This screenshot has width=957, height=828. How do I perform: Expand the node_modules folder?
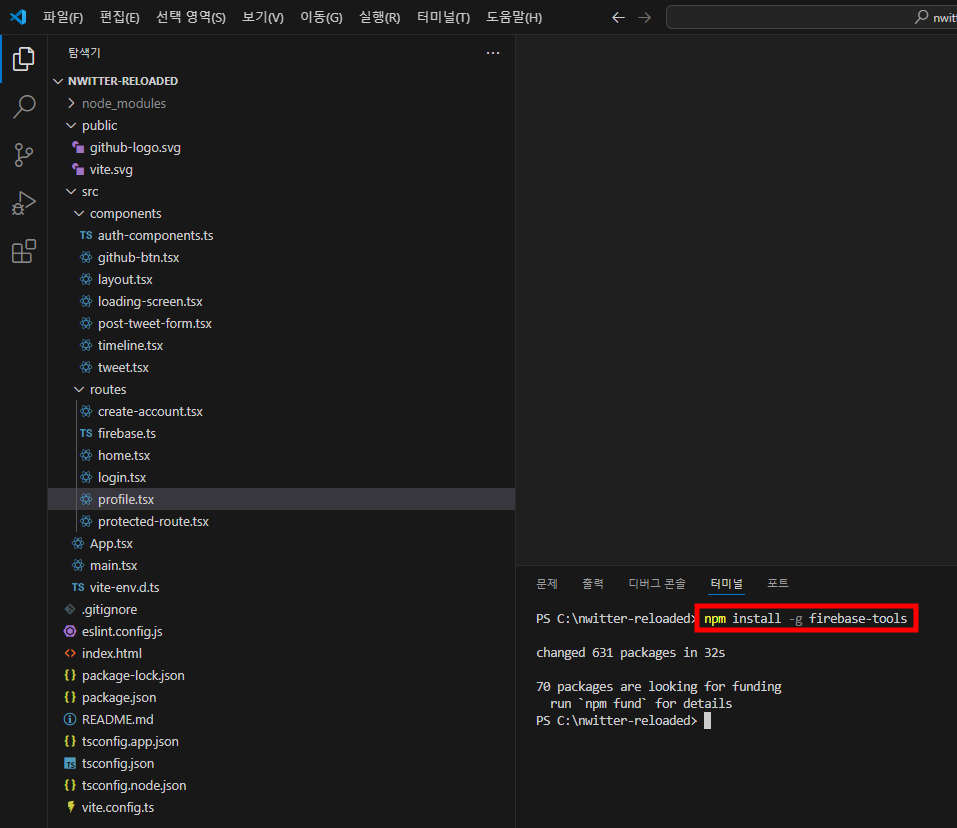[281, 103]
